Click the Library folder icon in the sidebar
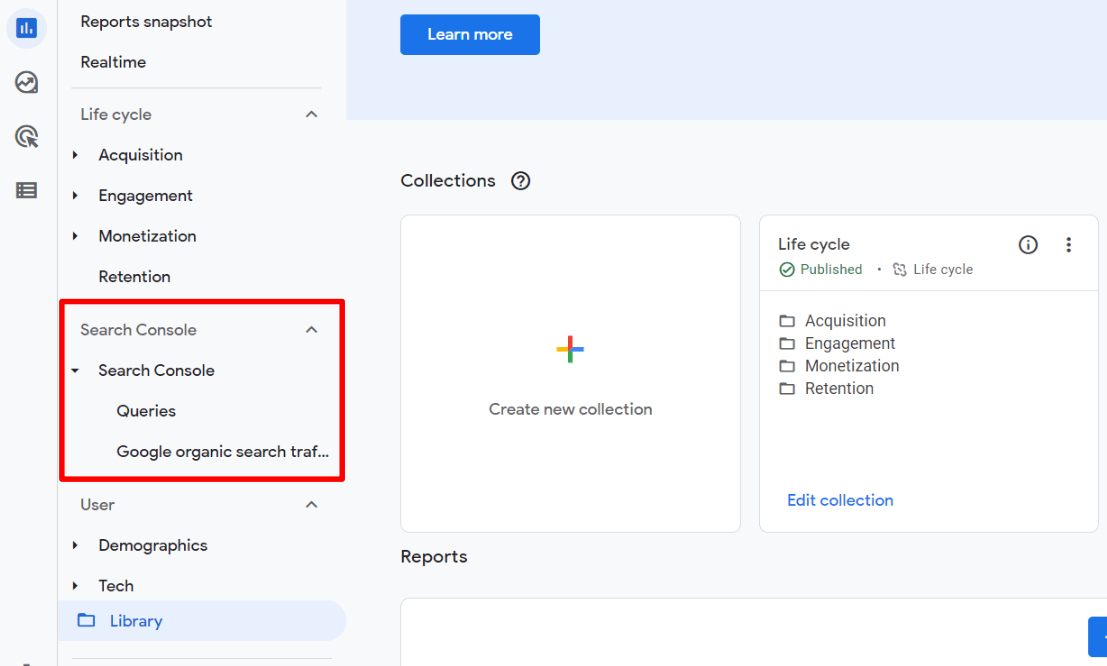This screenshot has width=1107, height=666. (86, 620)
